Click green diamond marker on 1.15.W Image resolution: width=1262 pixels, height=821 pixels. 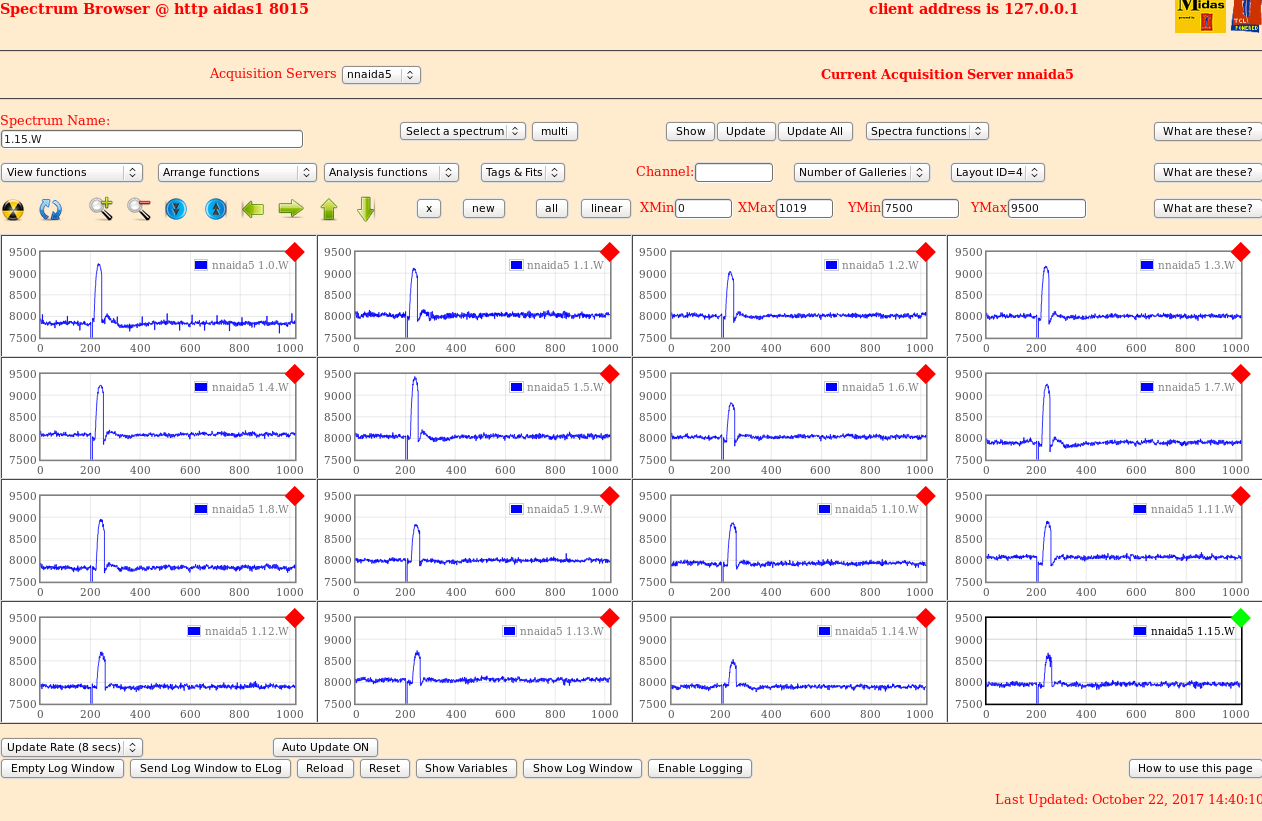point(1241,618)
